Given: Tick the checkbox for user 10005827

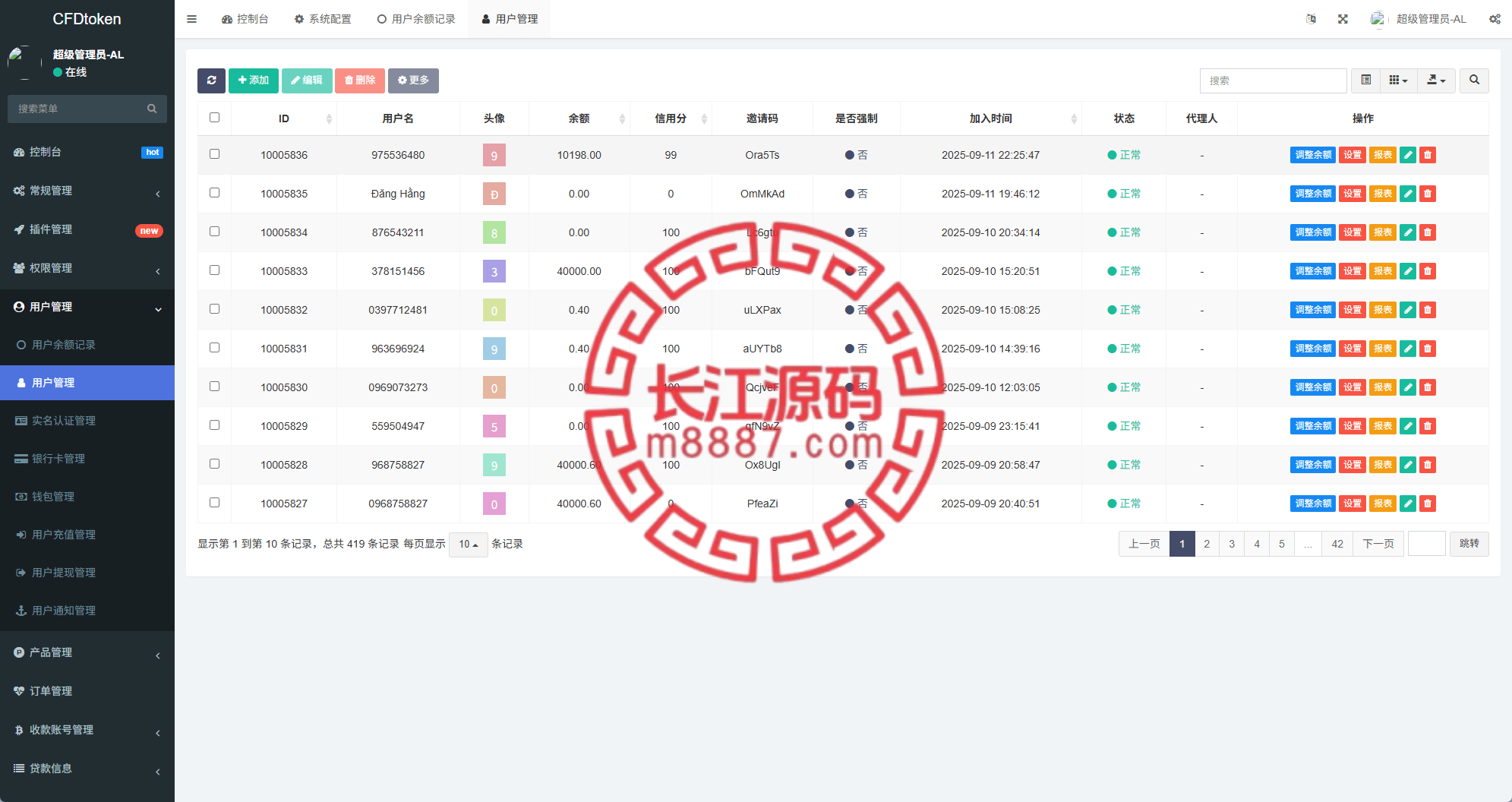Looking at the screenshot, I should (214, 503).
